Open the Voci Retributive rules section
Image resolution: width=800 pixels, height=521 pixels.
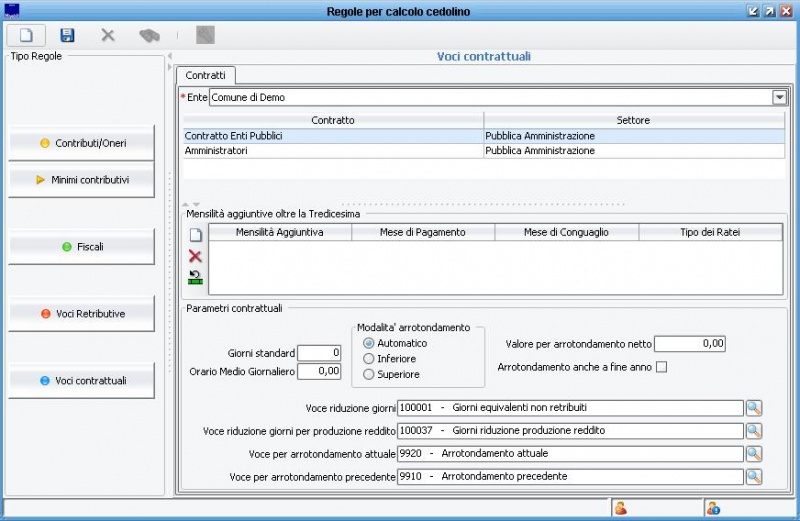pos(82,313)
